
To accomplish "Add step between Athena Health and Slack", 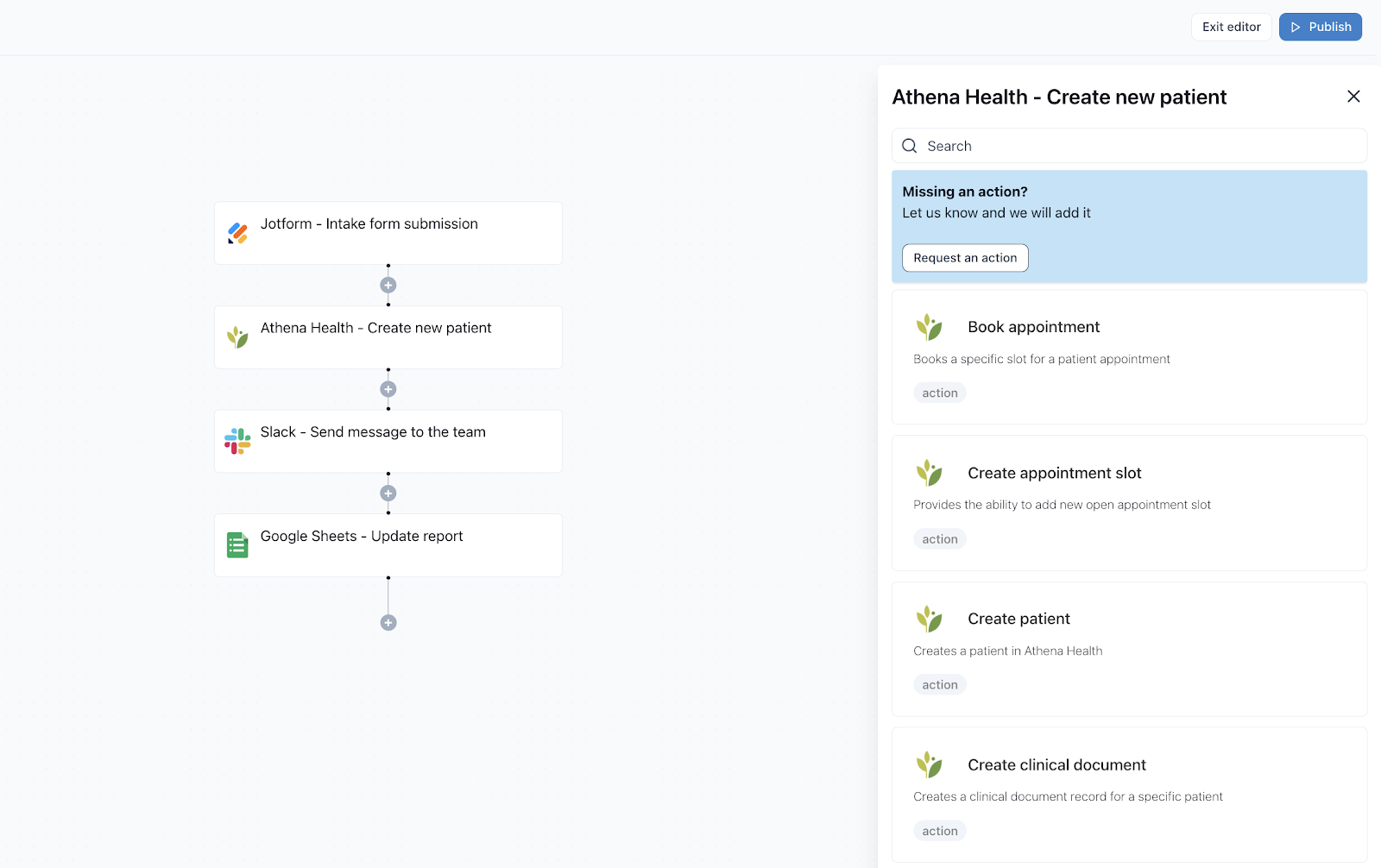I will tap(388, 389).
